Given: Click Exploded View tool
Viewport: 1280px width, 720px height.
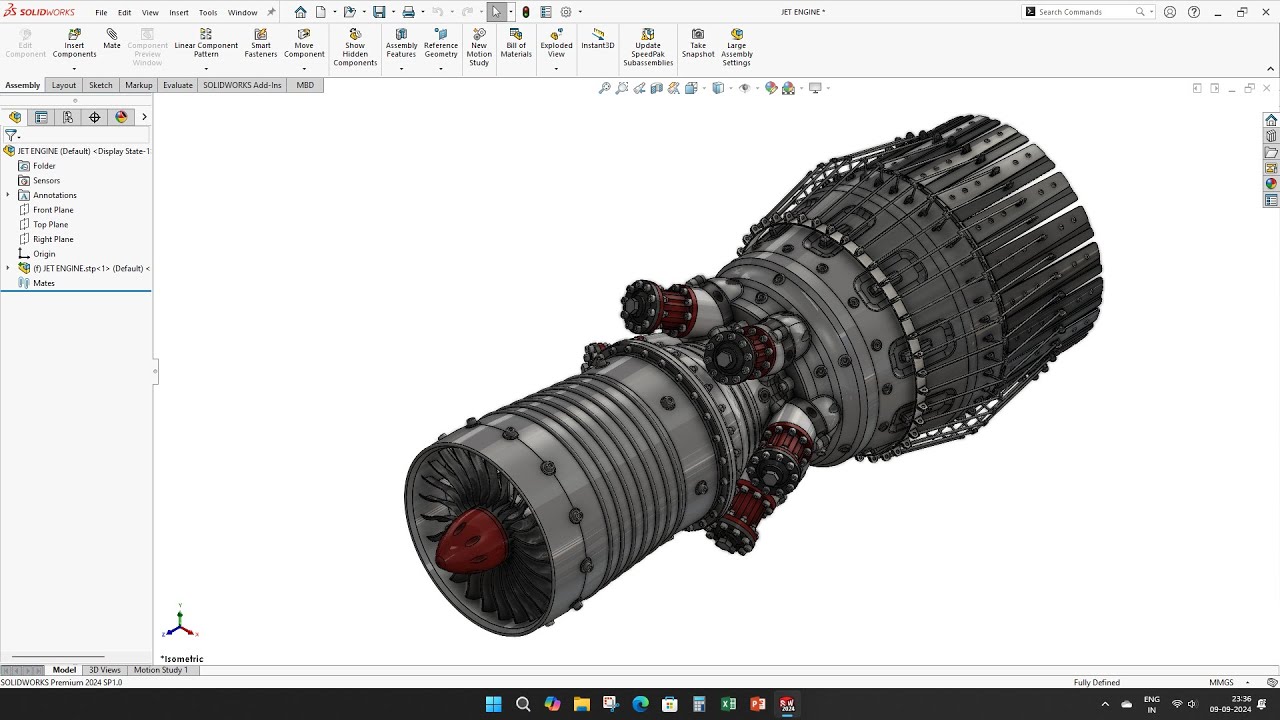Looking at the screenshot, I should click(x=556, y=44).
